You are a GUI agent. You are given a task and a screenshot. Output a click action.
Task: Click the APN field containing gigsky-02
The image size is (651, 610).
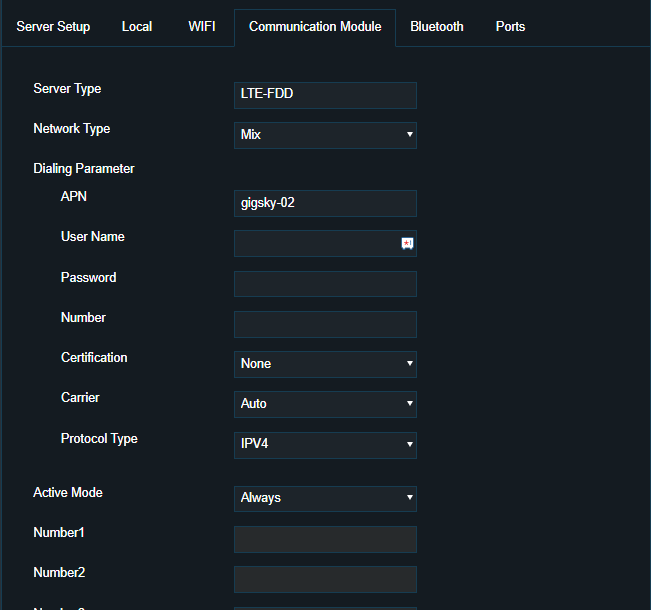(x=325, y=203)
